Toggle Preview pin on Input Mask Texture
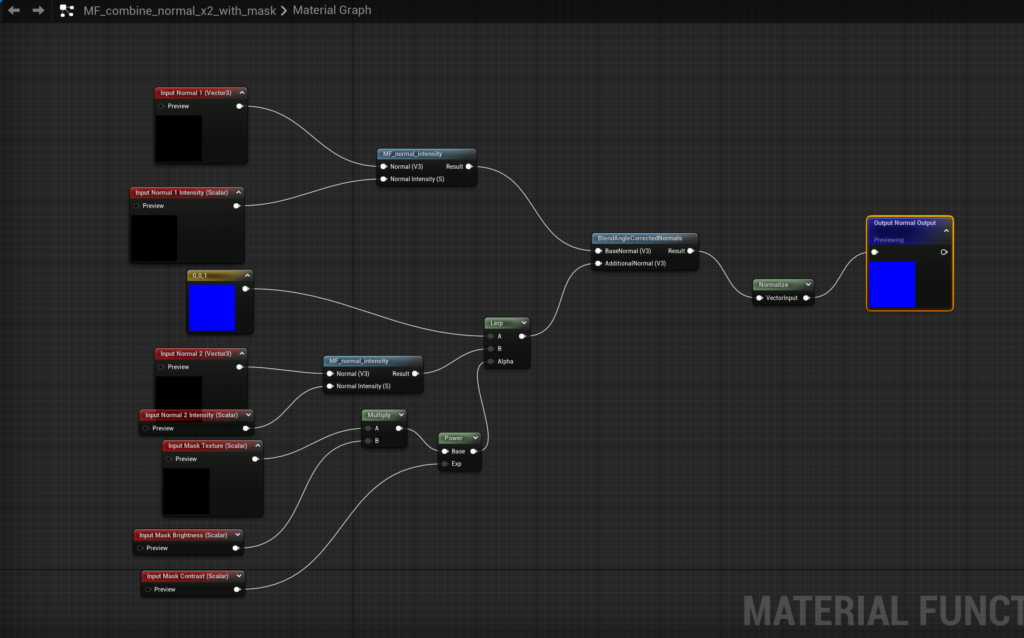The width and height of the screenshot is (1024, 638). 168,459
